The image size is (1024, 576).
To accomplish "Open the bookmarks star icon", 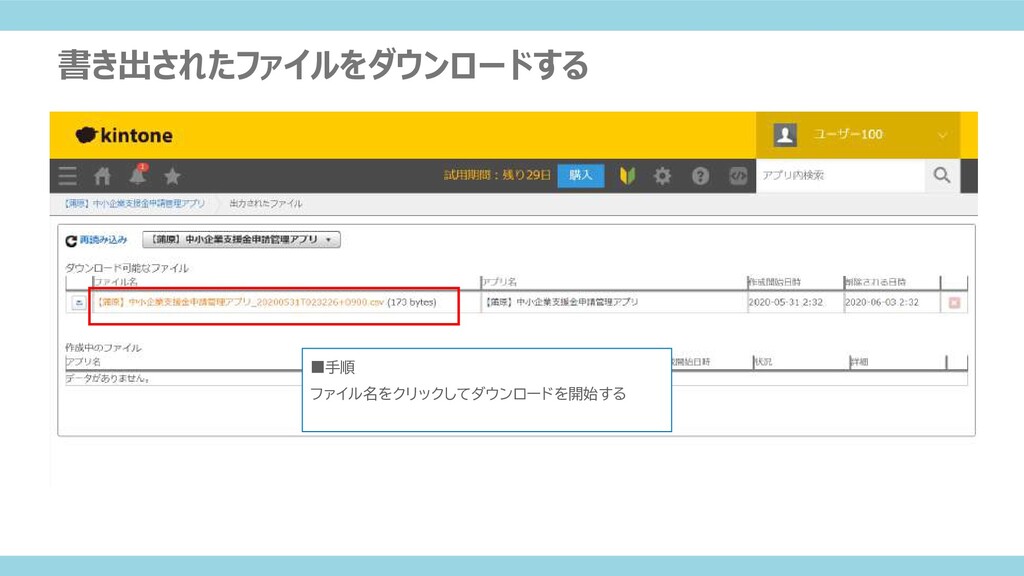I will (x=172, y=176).
